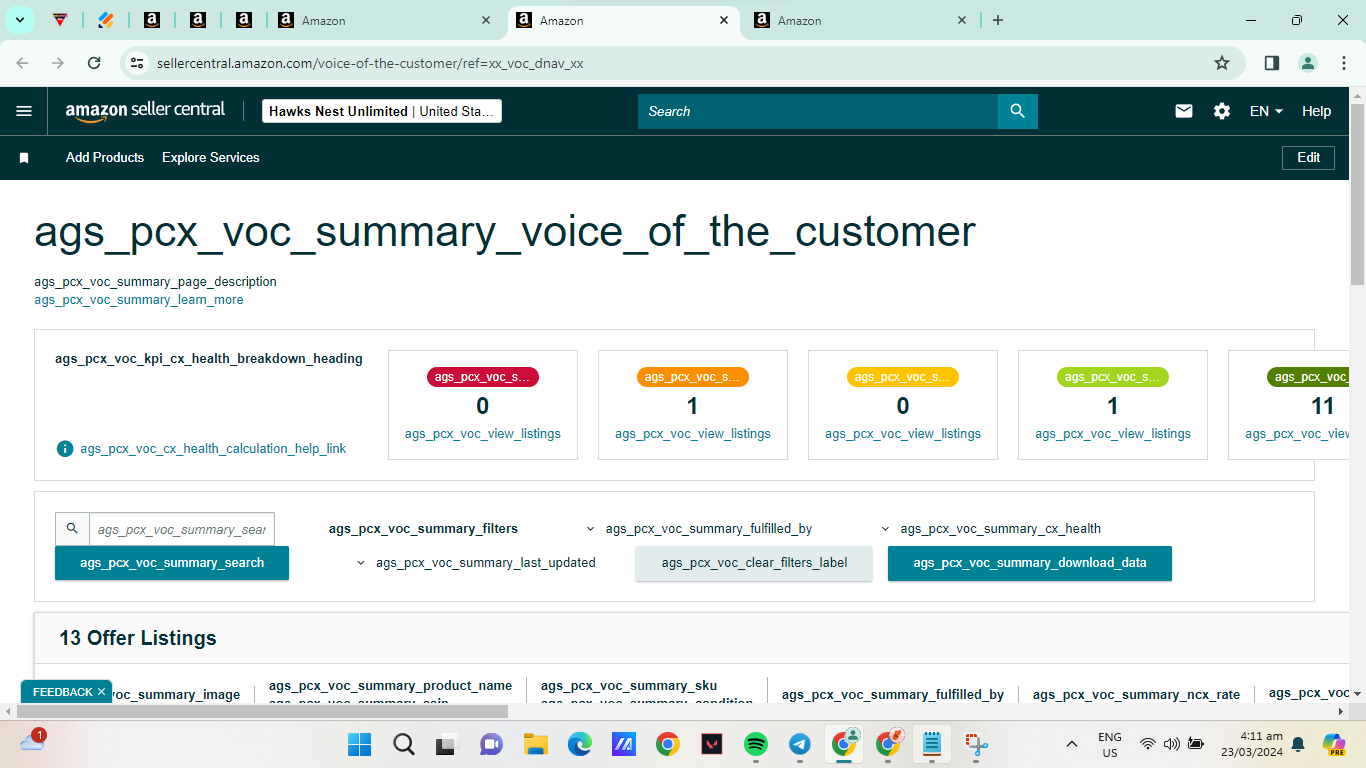1366x768 pixels.
Task: Click the summary_download_data button
Action: click(x=1030, y=563)
